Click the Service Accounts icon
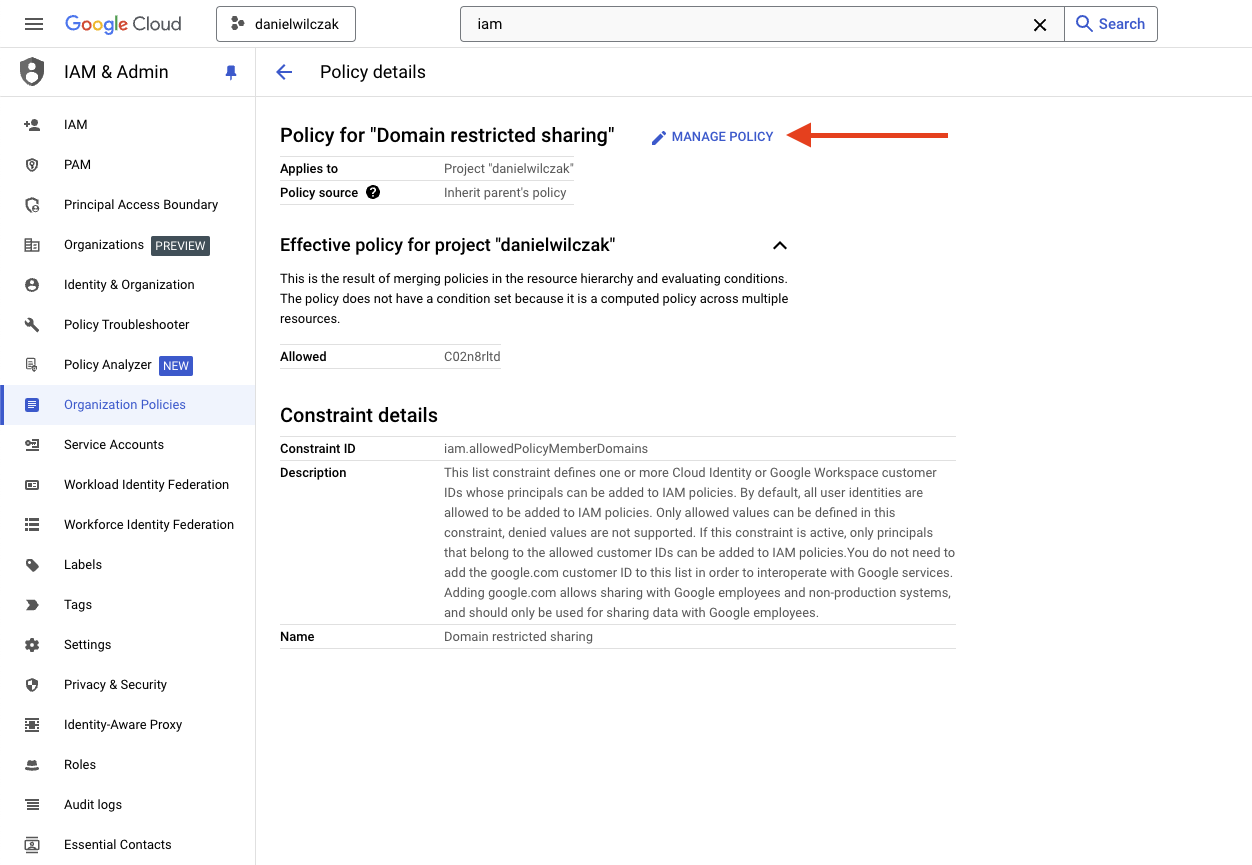 [32, 445]
